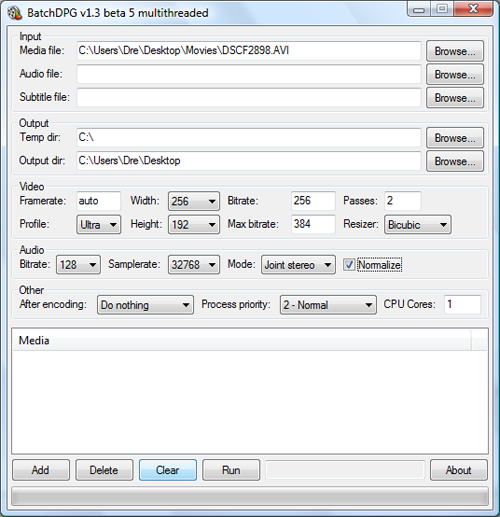Viewport: 500px width, 517px height.
Task: Click the BatchDPG film reel title icon
Action: click(15, 13)
